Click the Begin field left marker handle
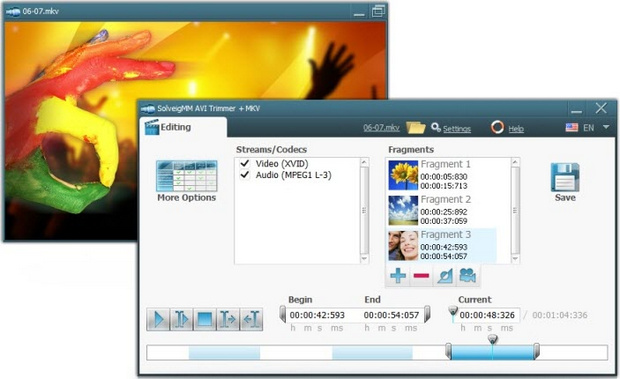This screenshot has height=379, width=620. 283,314
